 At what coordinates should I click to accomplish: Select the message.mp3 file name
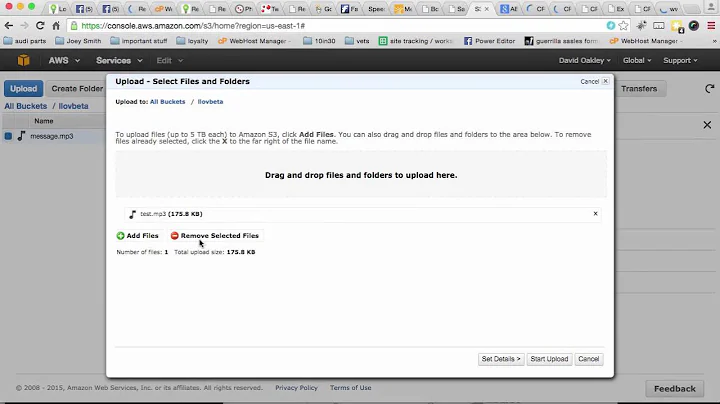(x=51, y=136)
